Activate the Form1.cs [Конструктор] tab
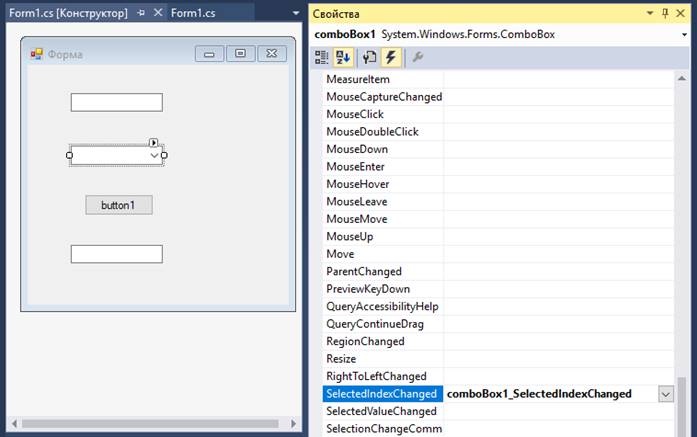Screen dimensions: 697x437 [68, 13]
